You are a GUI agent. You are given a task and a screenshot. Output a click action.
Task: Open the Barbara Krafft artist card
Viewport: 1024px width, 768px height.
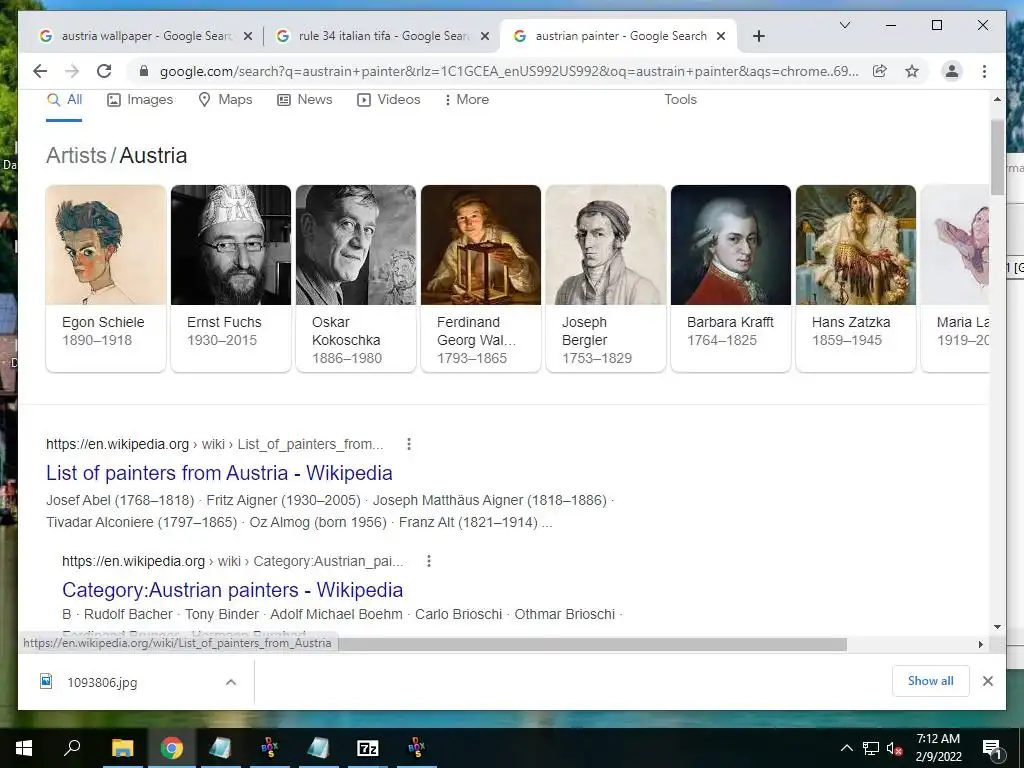(x=731, y=278)
